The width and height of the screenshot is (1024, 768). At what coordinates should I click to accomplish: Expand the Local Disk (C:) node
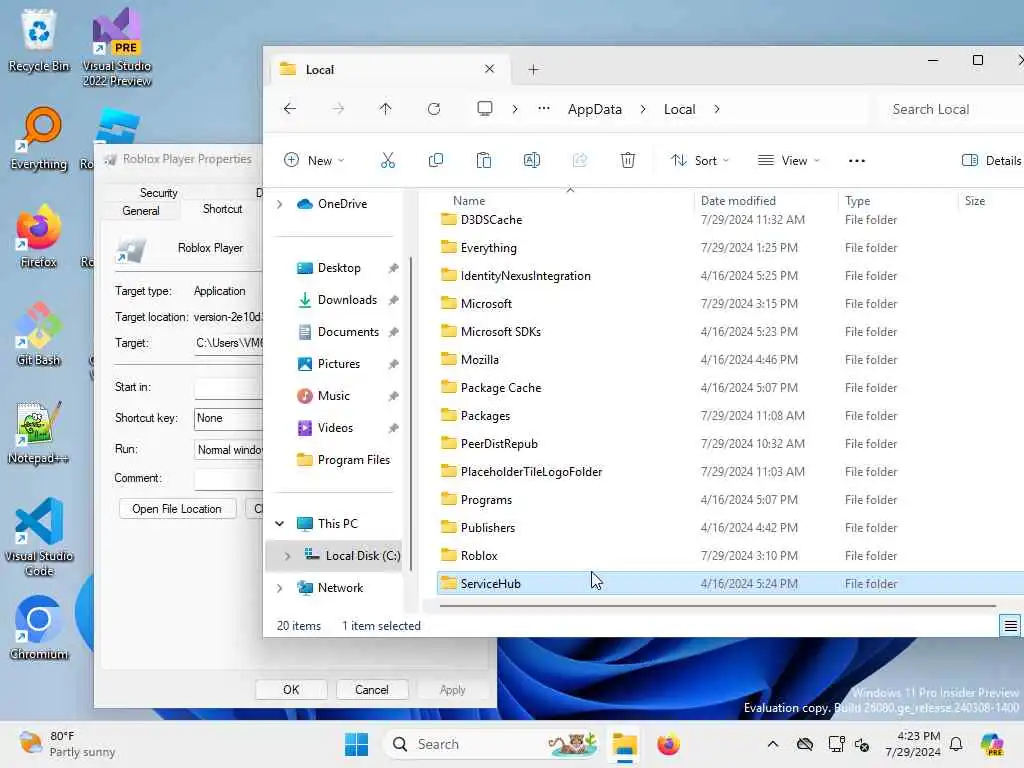(287, 556)
